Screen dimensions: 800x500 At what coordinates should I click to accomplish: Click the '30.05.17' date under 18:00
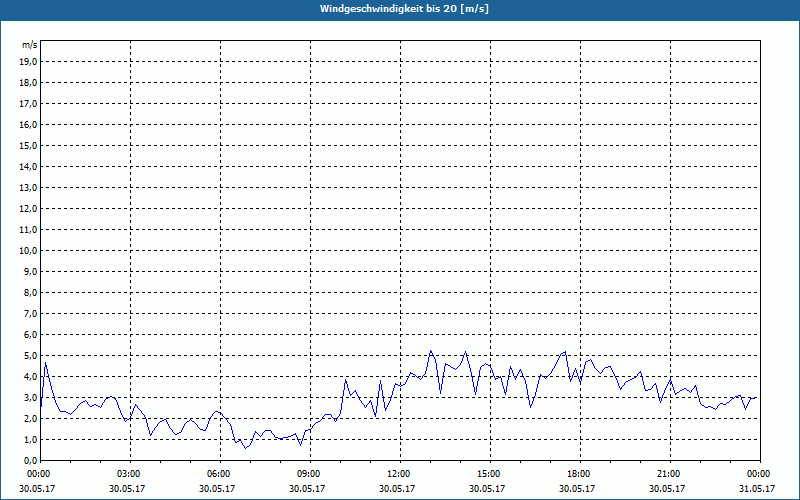point(577,488)
